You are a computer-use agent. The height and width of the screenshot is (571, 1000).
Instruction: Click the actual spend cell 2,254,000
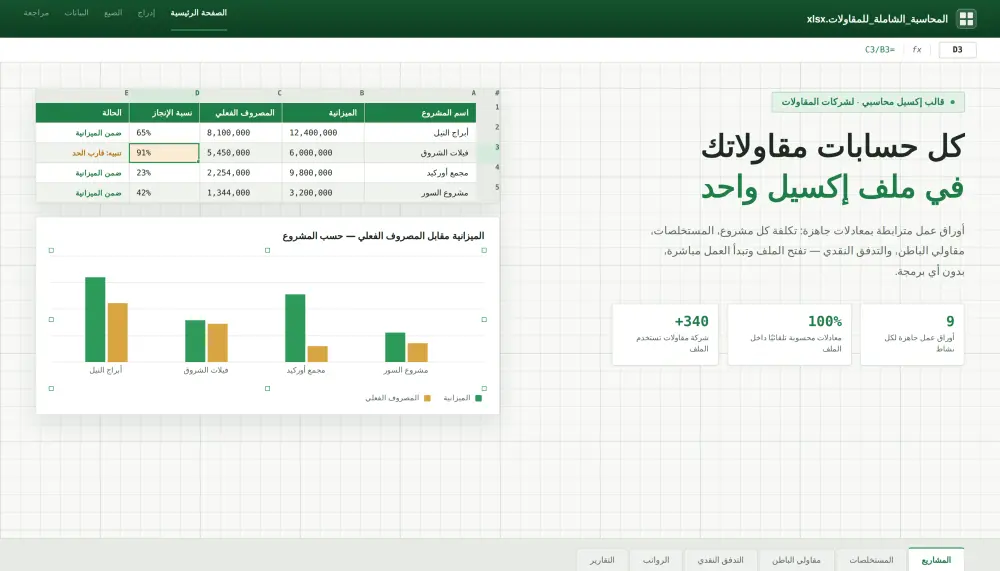click(x=241, y=172)
